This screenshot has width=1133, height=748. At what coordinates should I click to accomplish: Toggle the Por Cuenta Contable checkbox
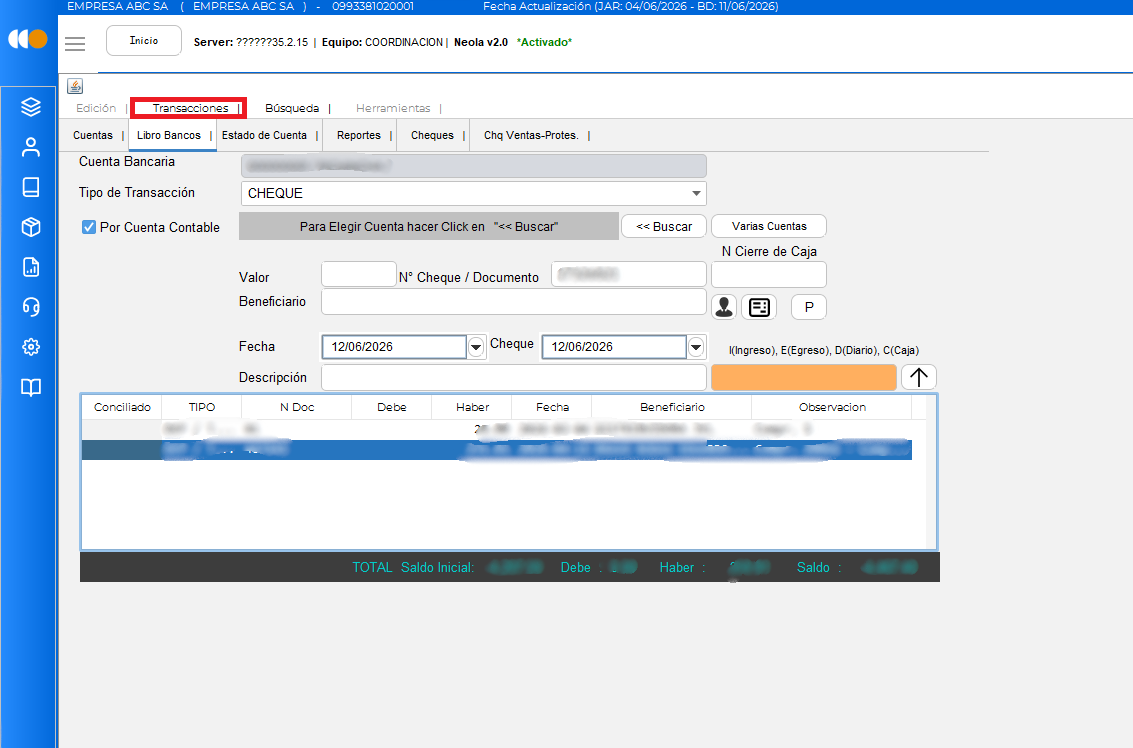pos(89,227)
